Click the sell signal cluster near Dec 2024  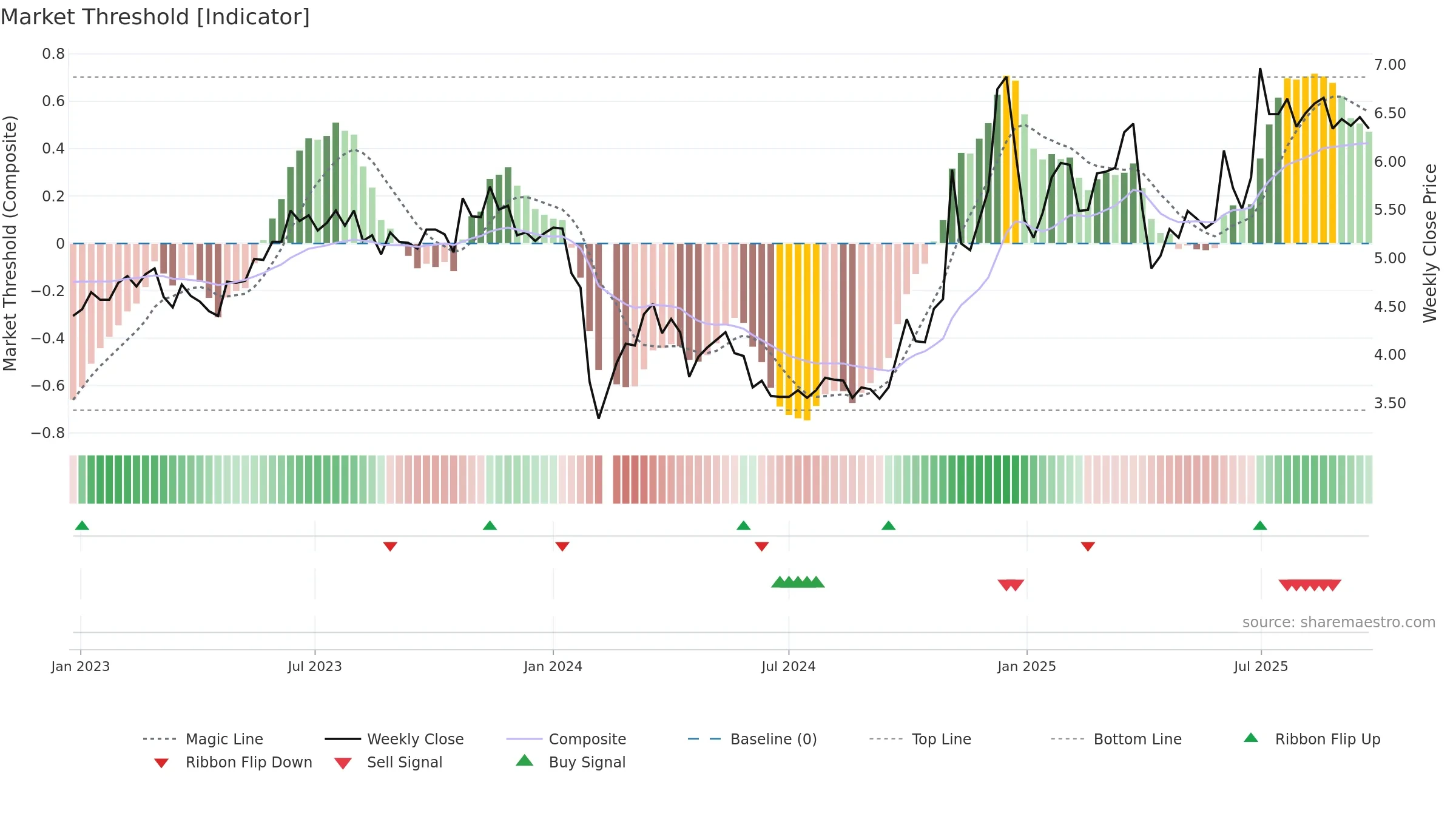[1011, 585]
